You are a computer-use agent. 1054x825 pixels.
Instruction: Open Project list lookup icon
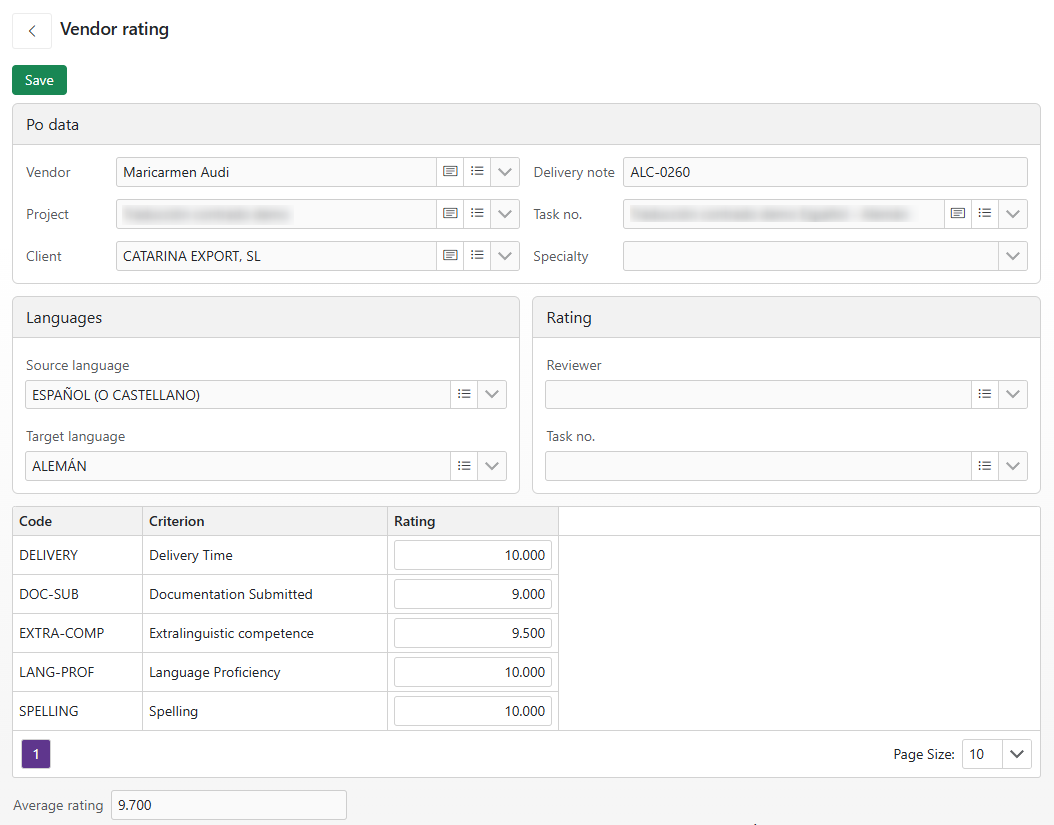[x=477, y=213]
